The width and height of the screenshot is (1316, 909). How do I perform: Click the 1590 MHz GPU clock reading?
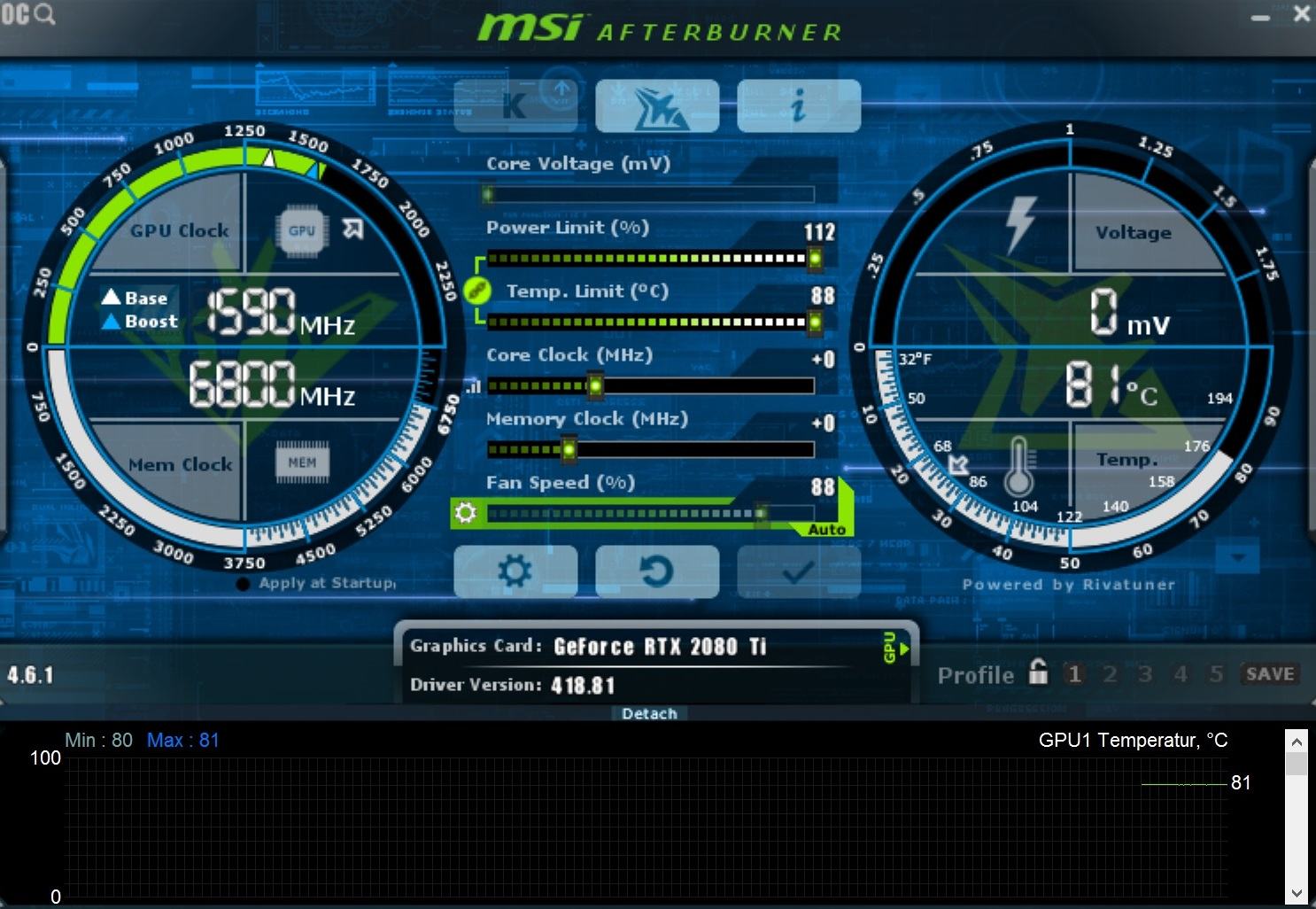[281, 312]
